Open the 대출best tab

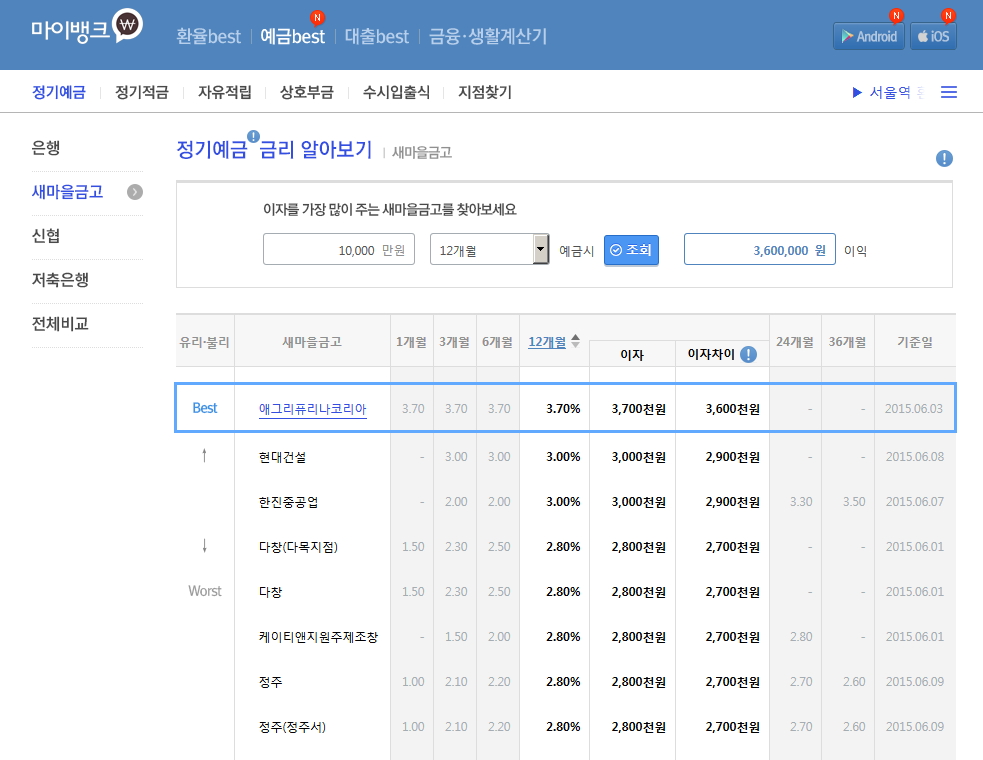pos(377,36)
